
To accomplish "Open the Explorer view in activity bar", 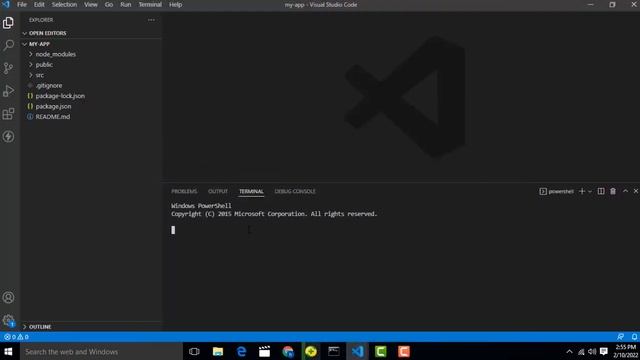I will click(8, 22).
